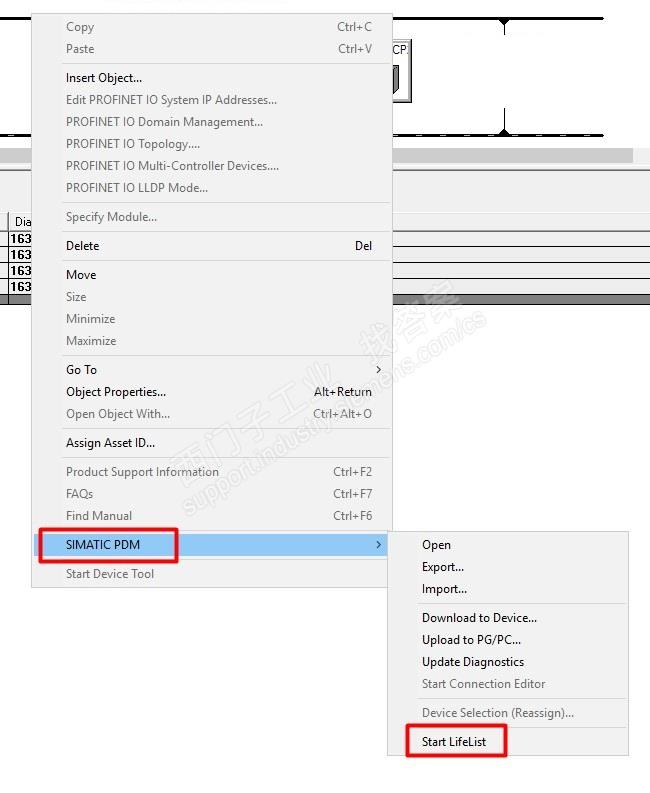Image resolution: width=650 pixels, height=793 pixels.
Task: Choose Minimize in the context menu
Action: click(x=211, y=319)
